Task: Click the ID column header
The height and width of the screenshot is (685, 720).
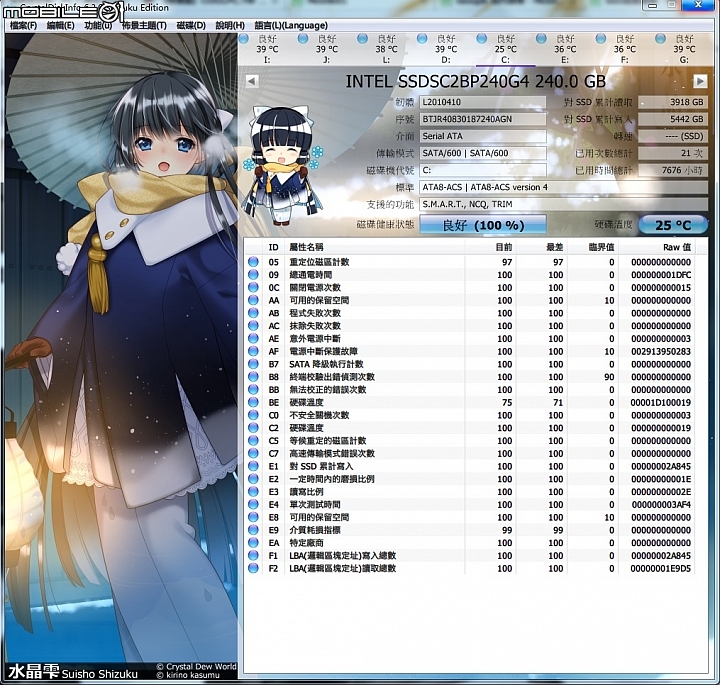Action: 274,247
